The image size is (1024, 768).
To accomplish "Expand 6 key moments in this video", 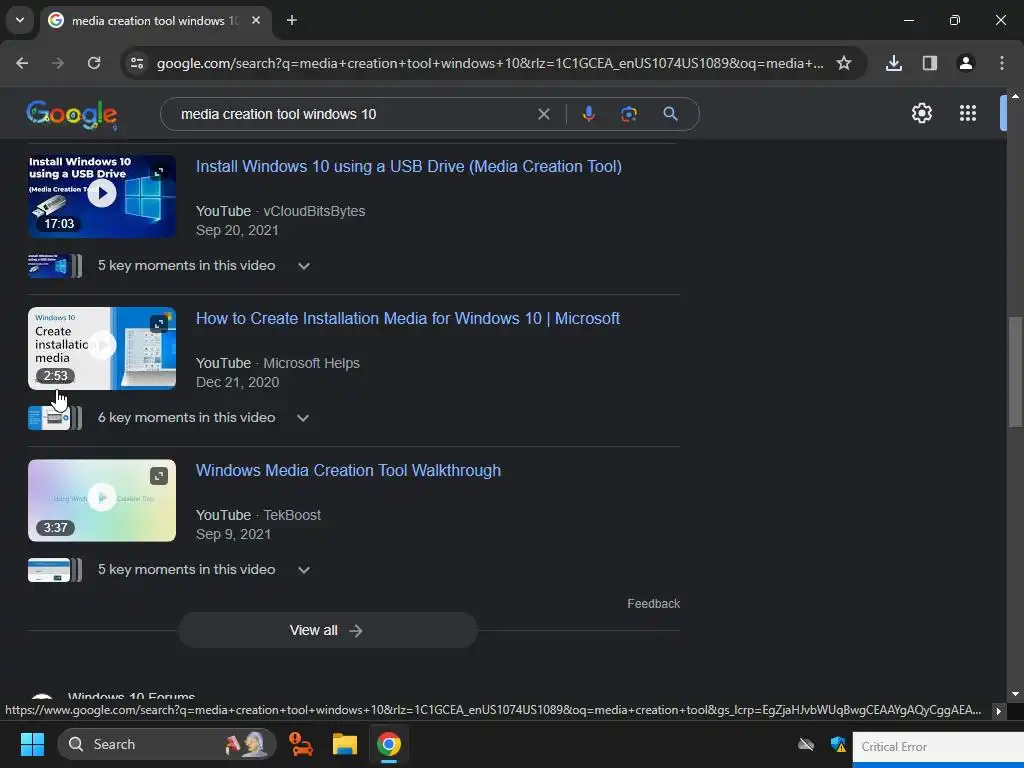I will click(x=303, y=418).
